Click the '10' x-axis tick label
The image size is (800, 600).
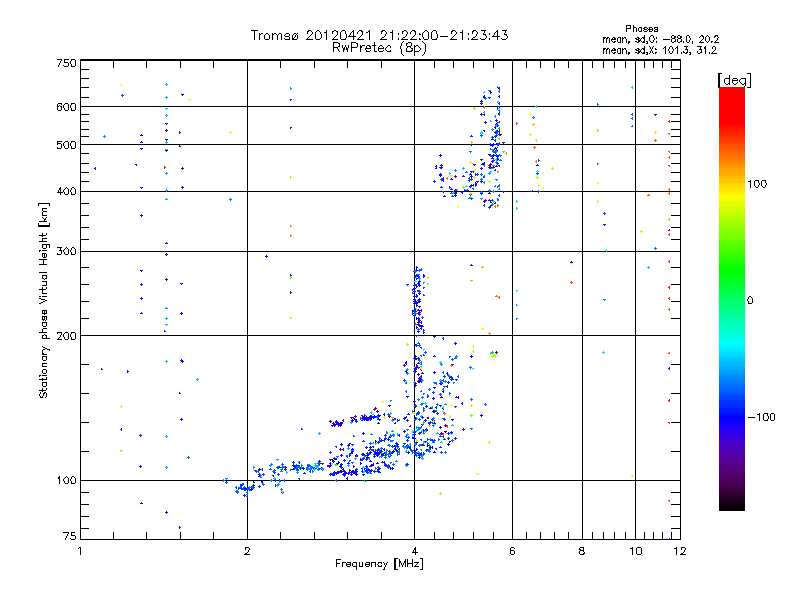coord(635,551)
